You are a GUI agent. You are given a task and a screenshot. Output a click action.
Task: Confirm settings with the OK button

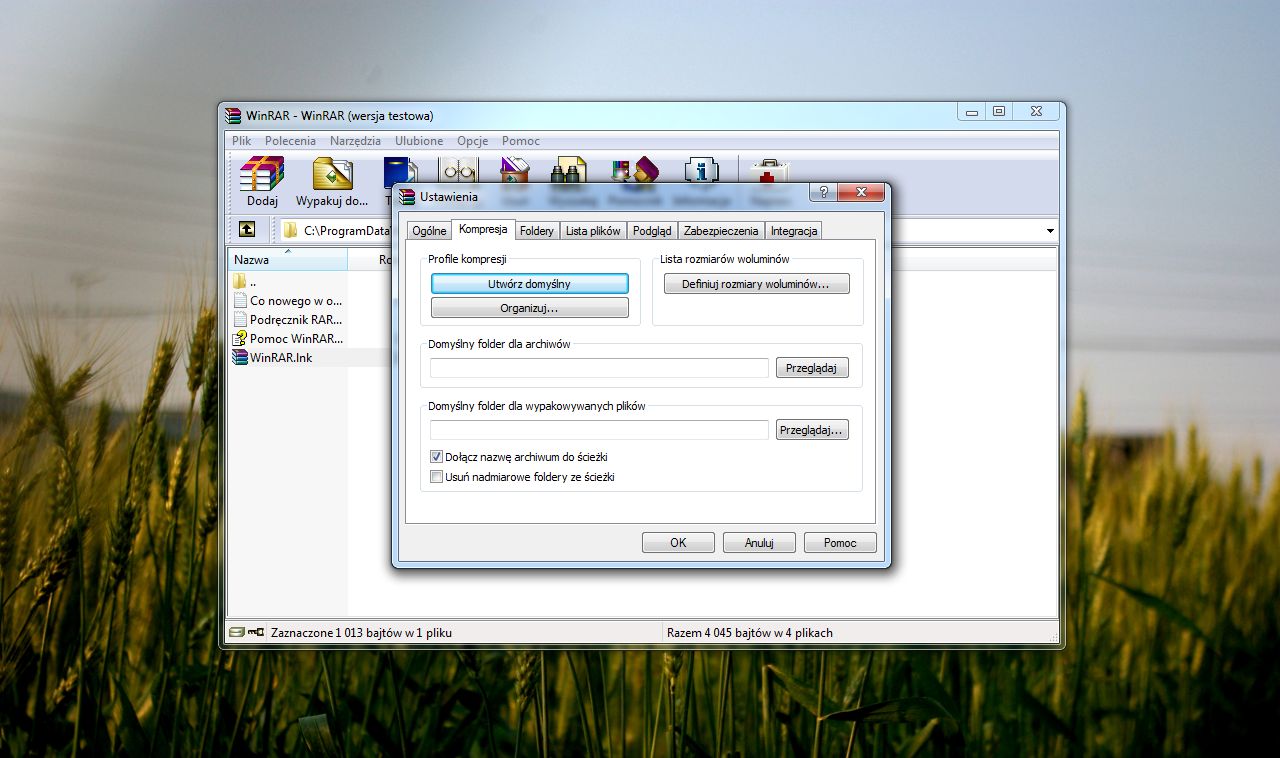pos(678,543)
